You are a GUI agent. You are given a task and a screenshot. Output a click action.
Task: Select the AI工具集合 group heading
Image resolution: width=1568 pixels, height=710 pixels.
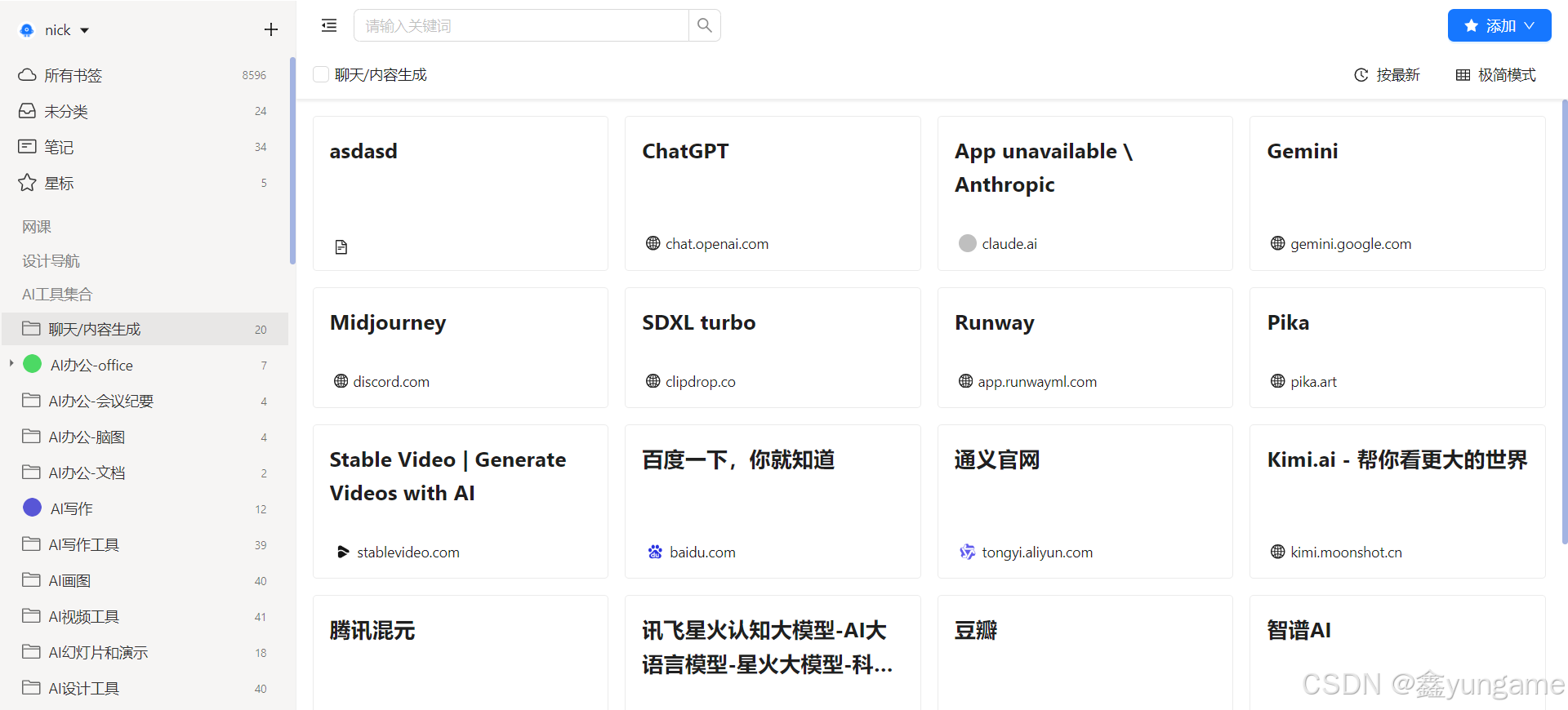click(x=57, y=295)
